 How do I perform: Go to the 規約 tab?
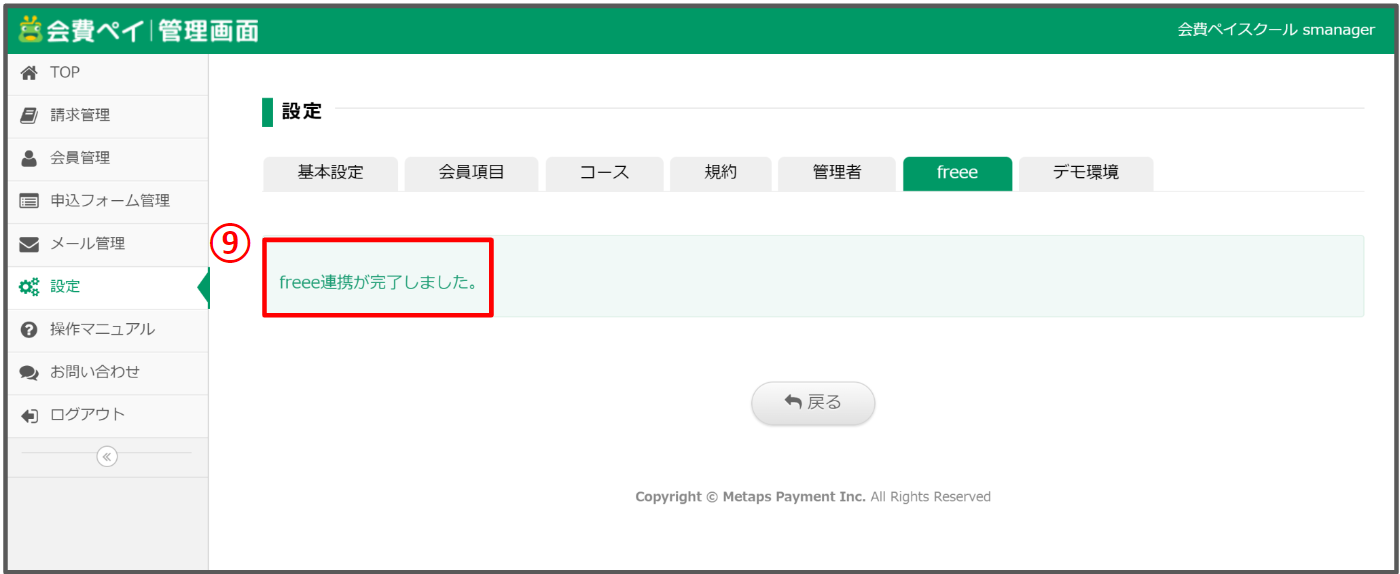click(x=720, y=173)
